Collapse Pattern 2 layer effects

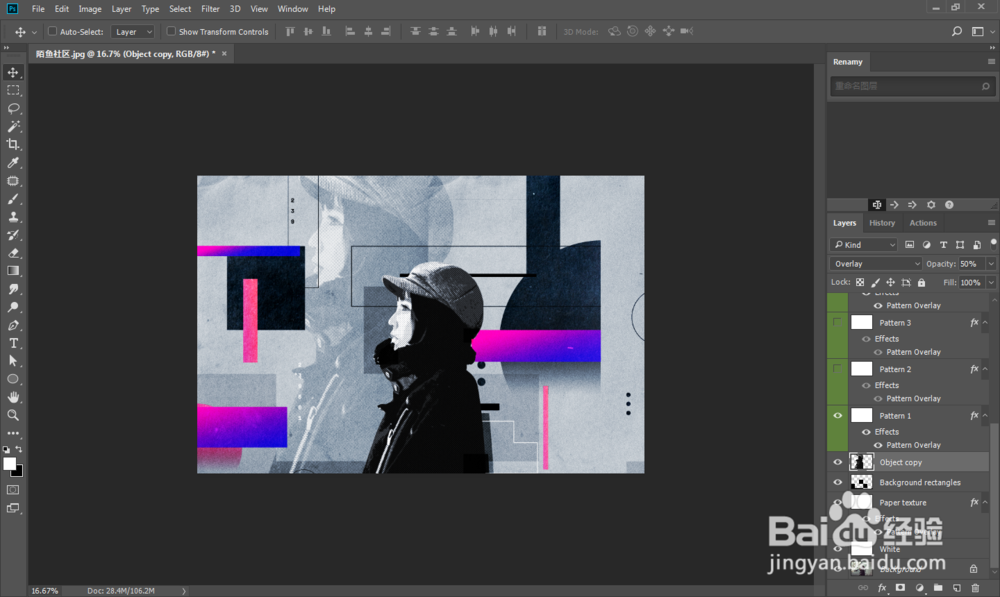point(985,369)
